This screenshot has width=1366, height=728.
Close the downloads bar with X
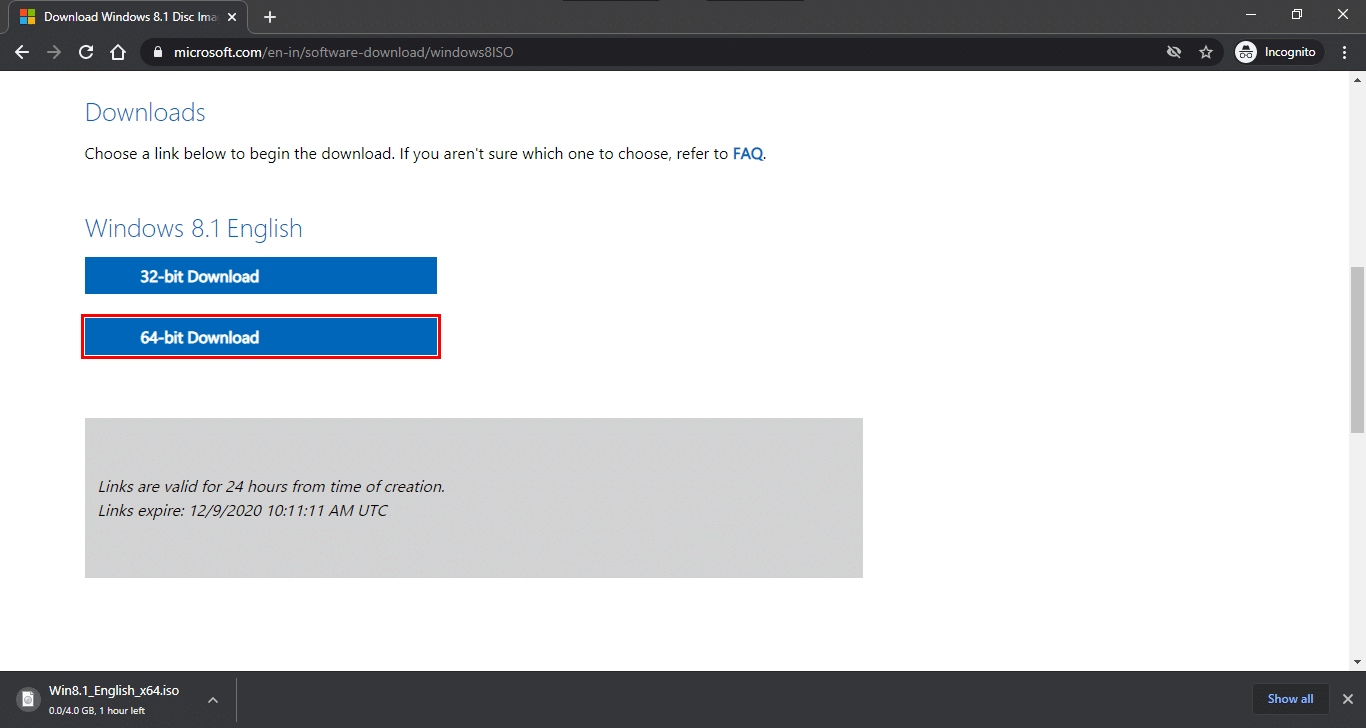tap(1346, 699)
